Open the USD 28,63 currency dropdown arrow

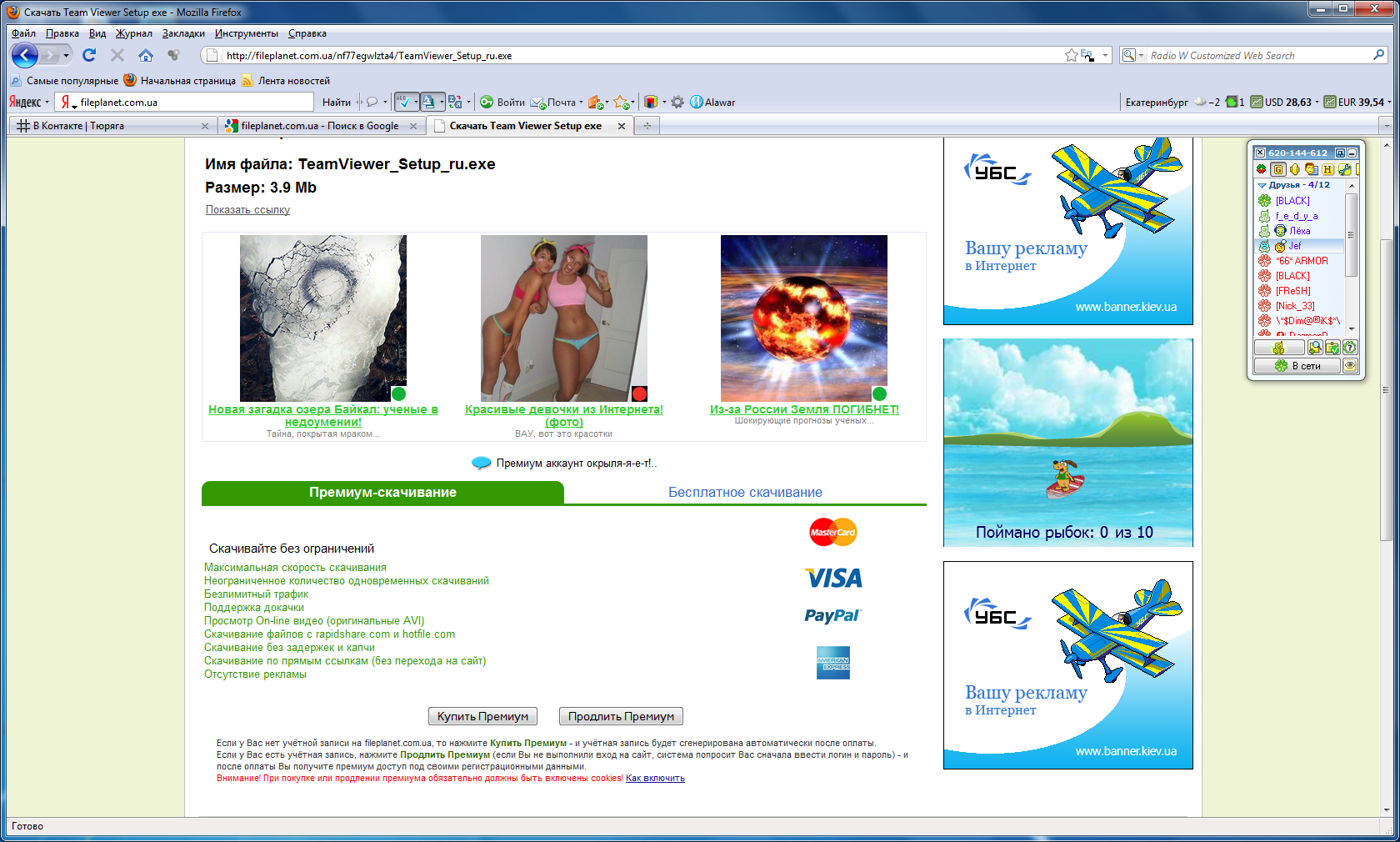(1317, 103)
